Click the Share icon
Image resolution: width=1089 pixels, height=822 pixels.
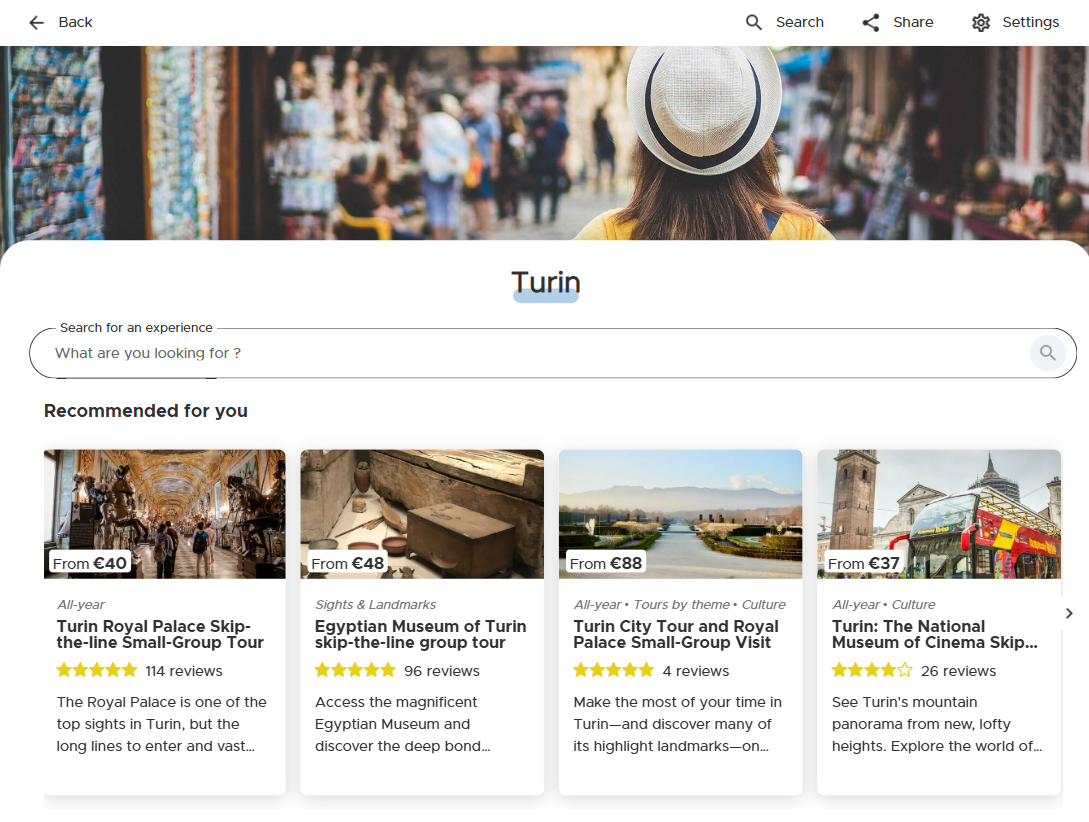click(x=871, y=22)
